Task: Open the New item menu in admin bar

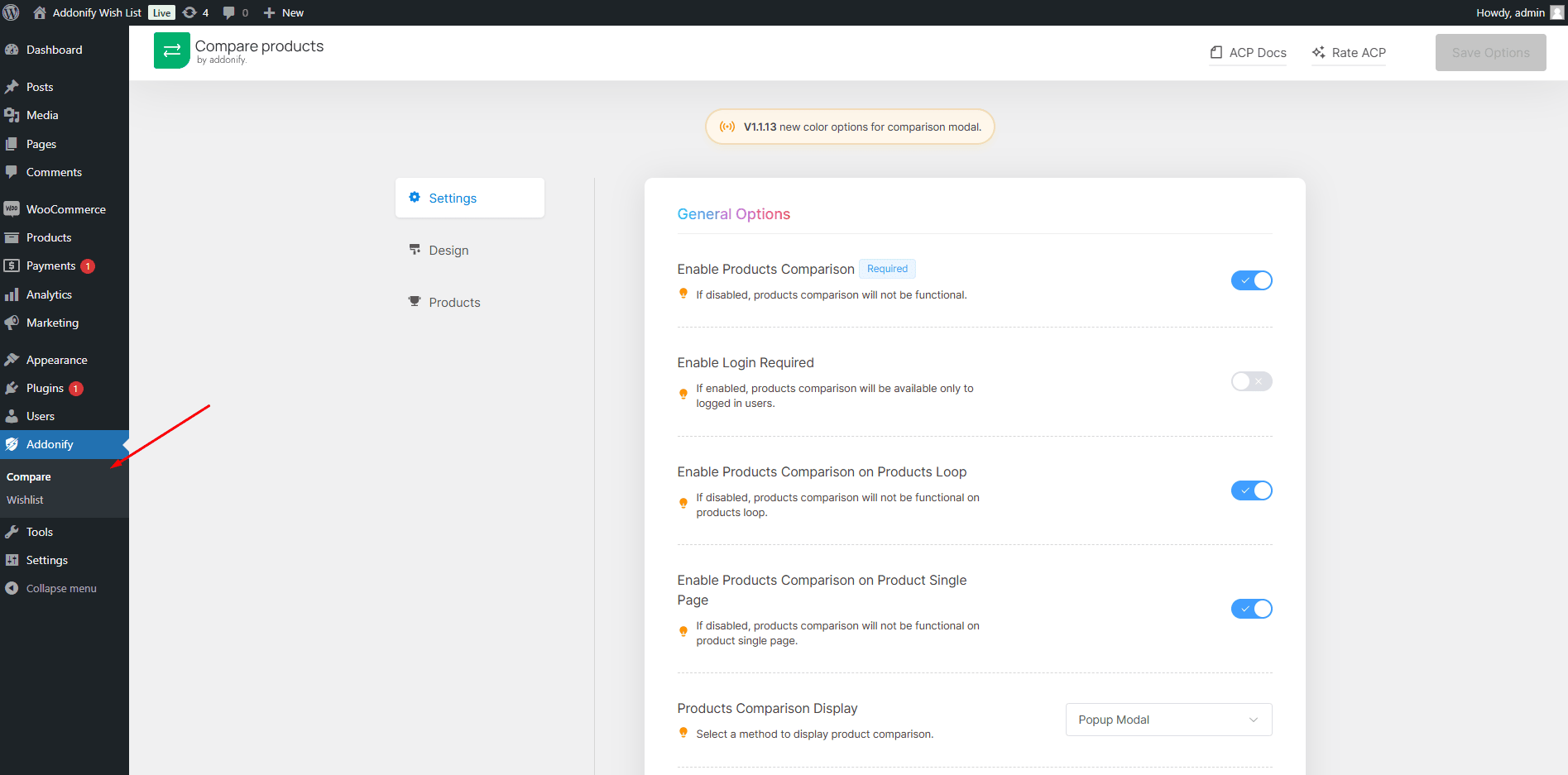Action: 283,12
